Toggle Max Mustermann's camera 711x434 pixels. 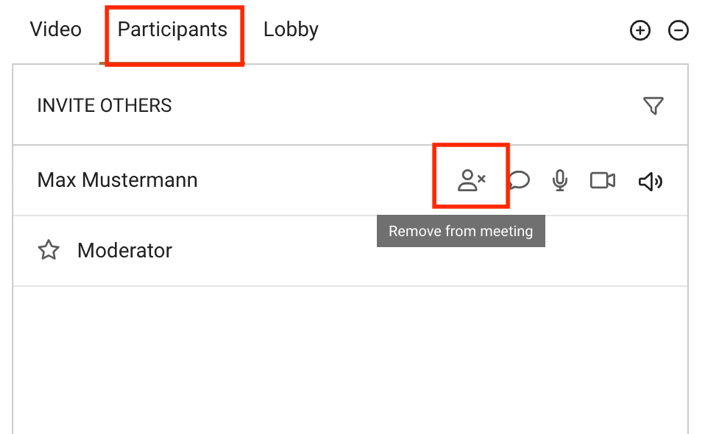(603, 180)
